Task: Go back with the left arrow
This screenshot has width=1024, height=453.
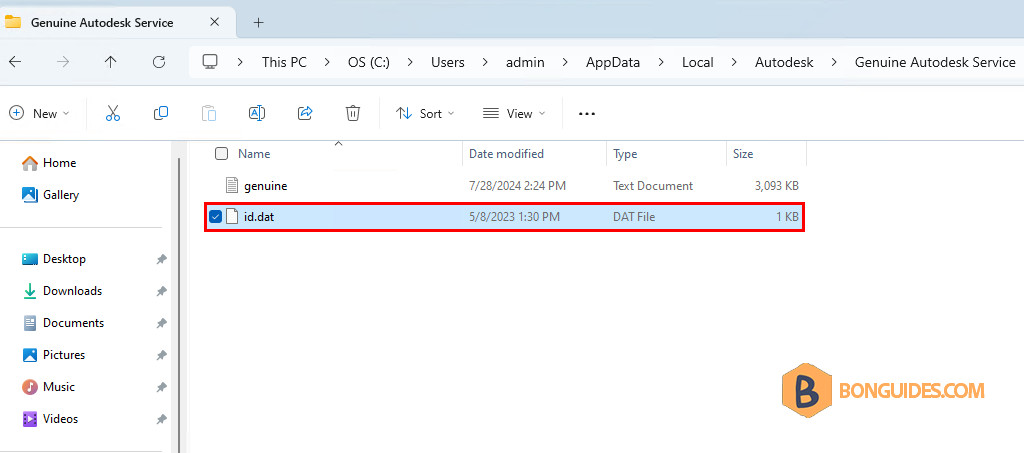Action: [14, 62]
